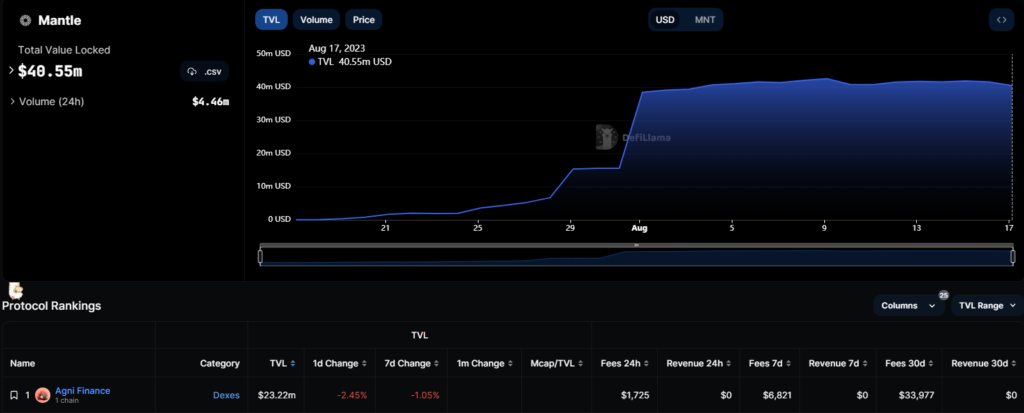Click the Mantle chain logo icon

(25, 20)
